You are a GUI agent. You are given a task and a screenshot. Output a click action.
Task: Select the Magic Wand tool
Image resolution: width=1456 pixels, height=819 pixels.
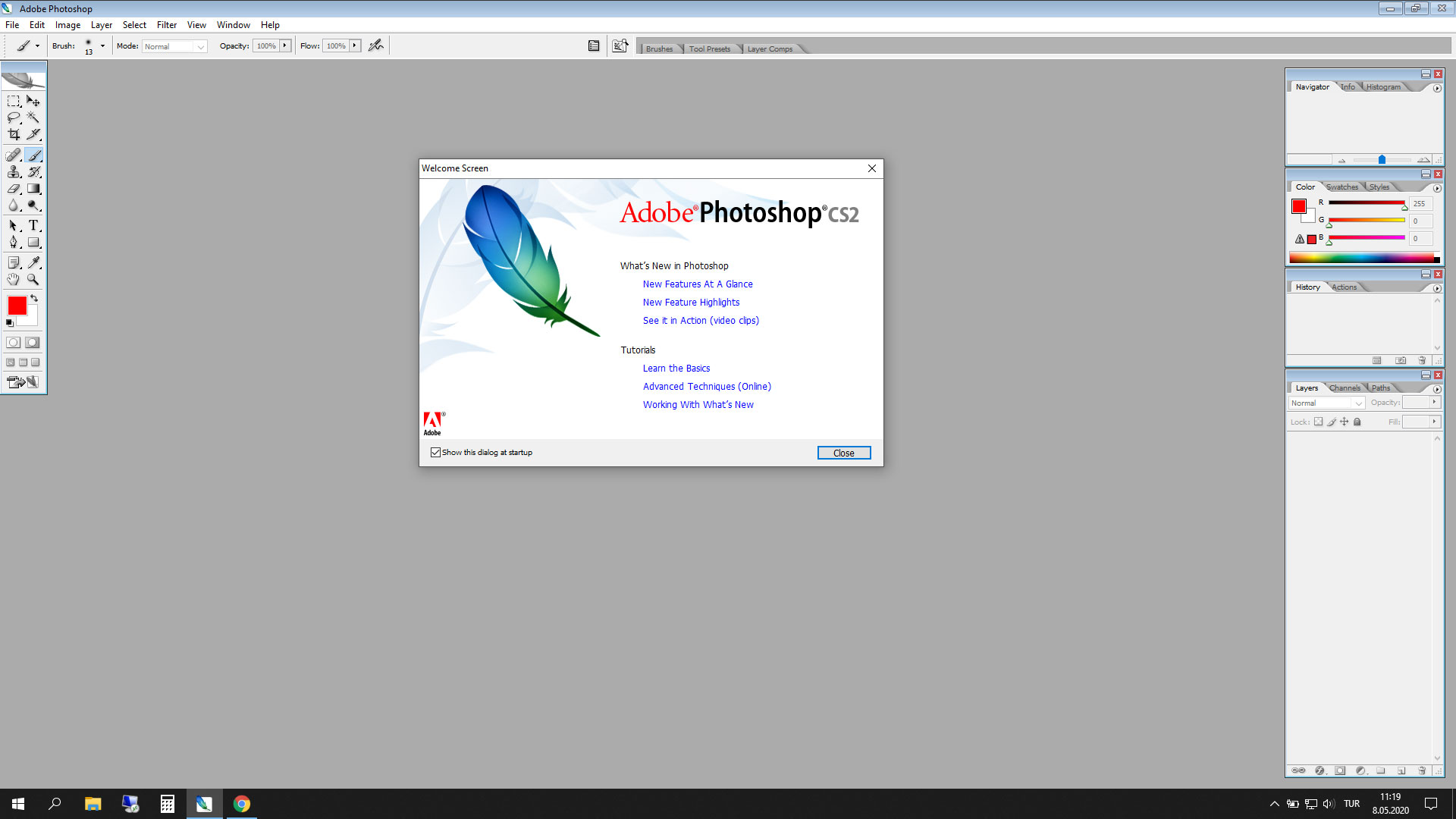point(33,118)
